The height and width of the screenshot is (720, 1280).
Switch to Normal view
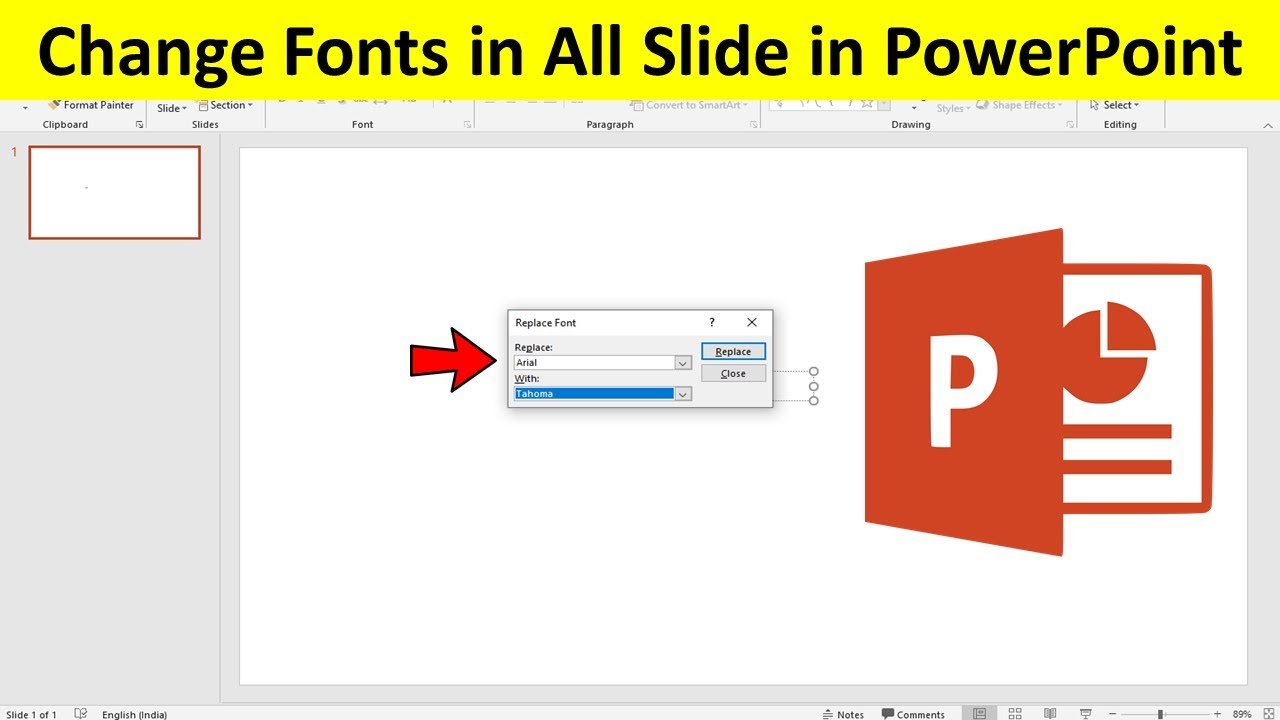point(980,714)
